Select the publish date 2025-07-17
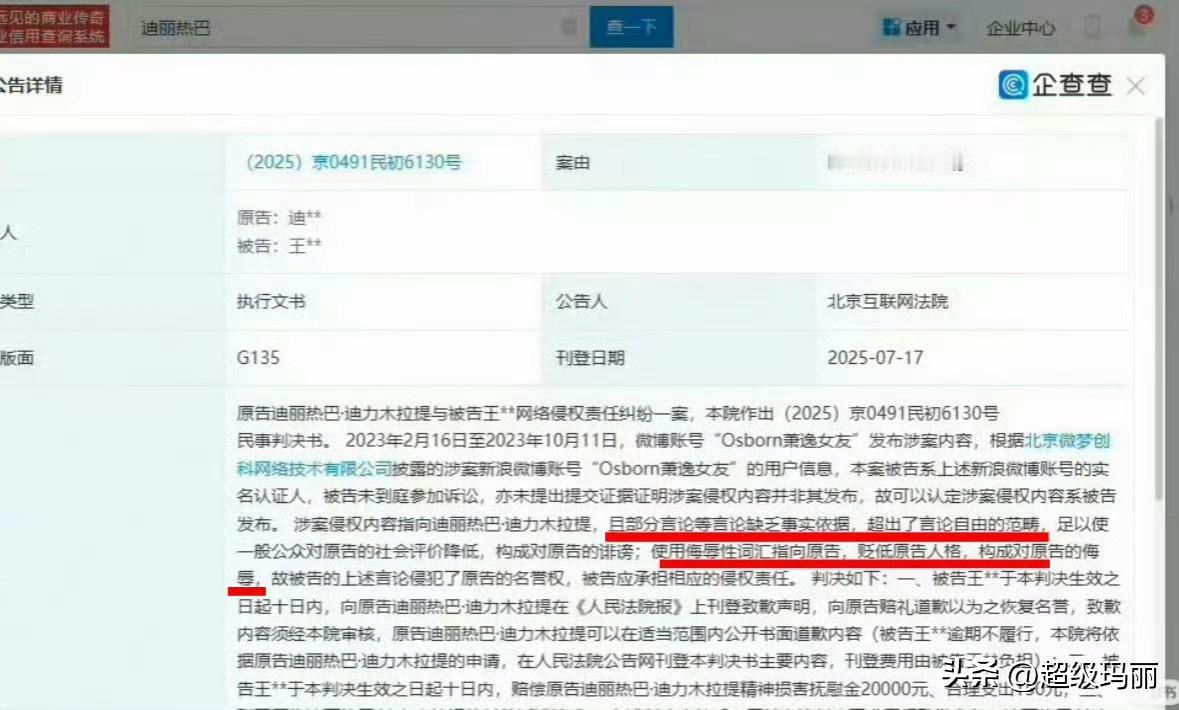 [x=875, y=357]
